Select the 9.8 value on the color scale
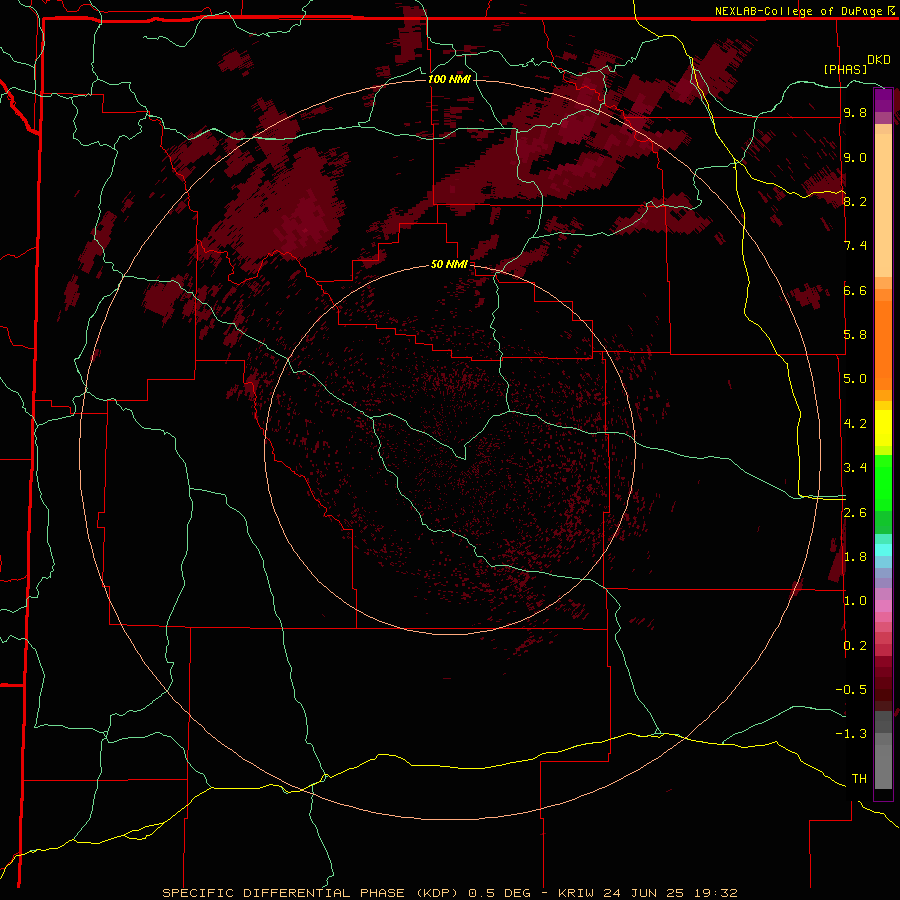Screen dimensions: 900x900 point(855,112)
